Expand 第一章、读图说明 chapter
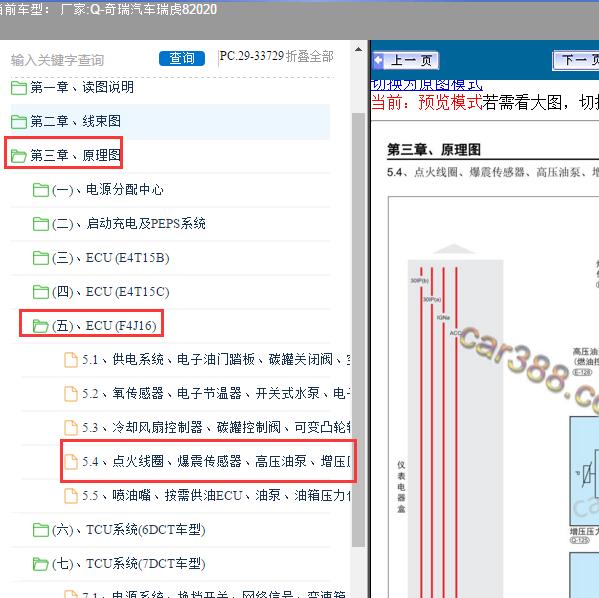The width and height of the screenshot is (599, 598). pos(82,88)
